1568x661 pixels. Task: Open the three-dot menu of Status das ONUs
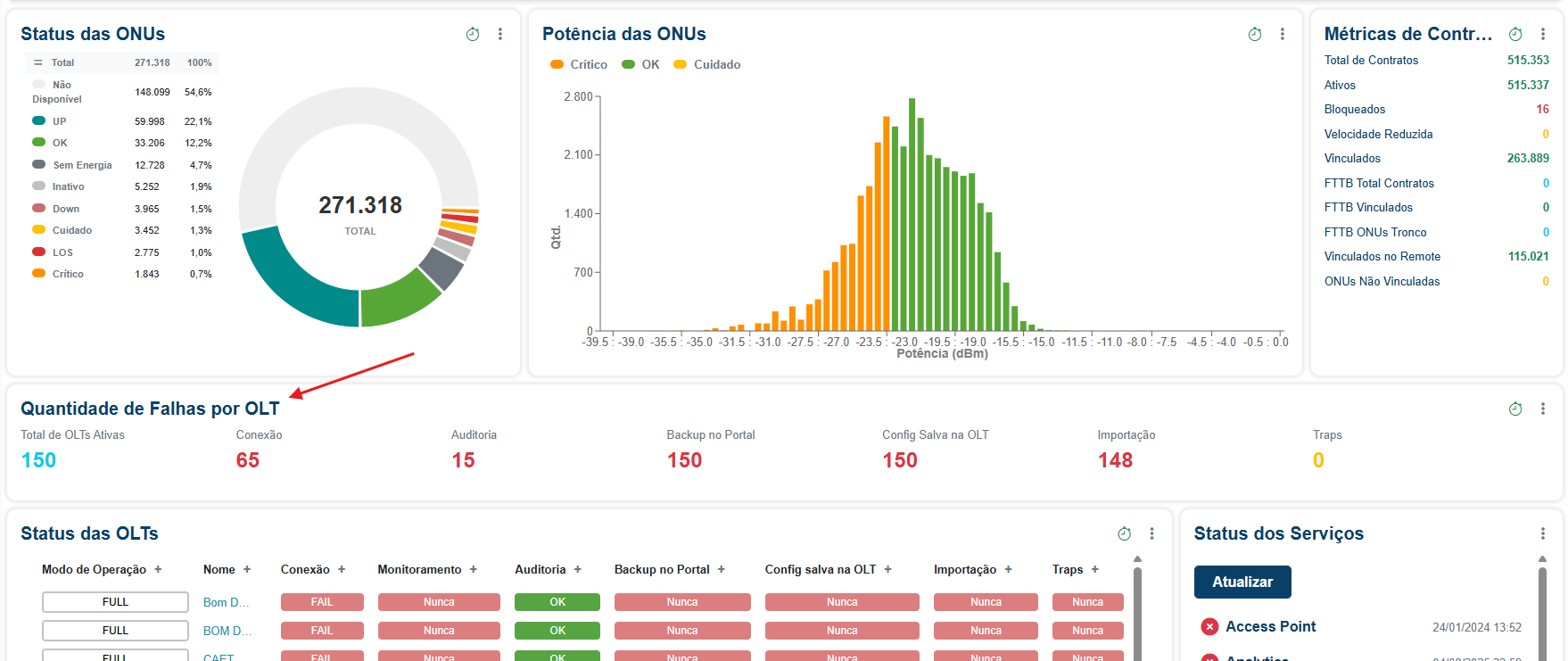click(500, 34)
